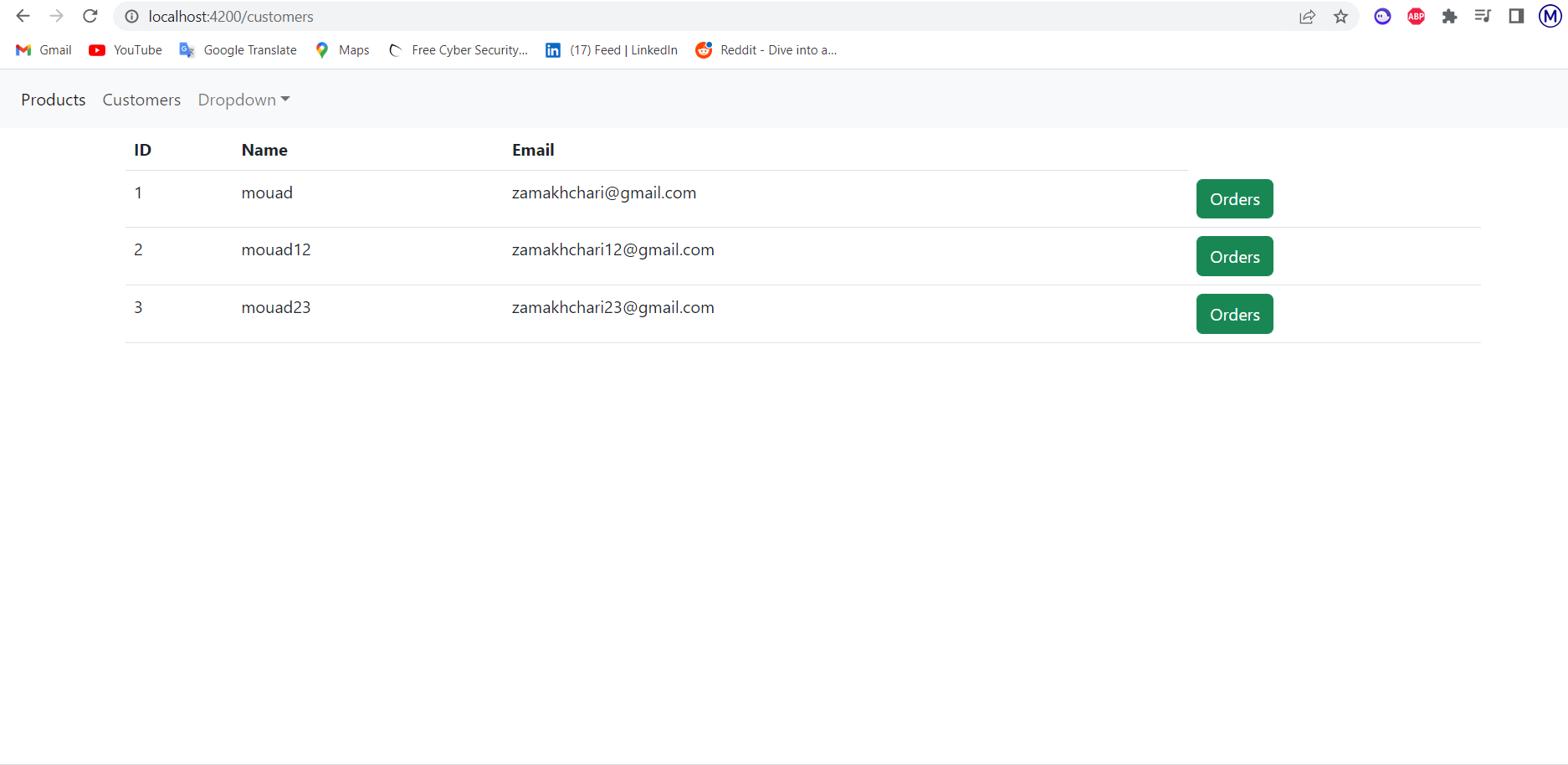Open the Feed LinkedIn bookmark
The width and height of the screenshot is (1568, 765).
611,49
